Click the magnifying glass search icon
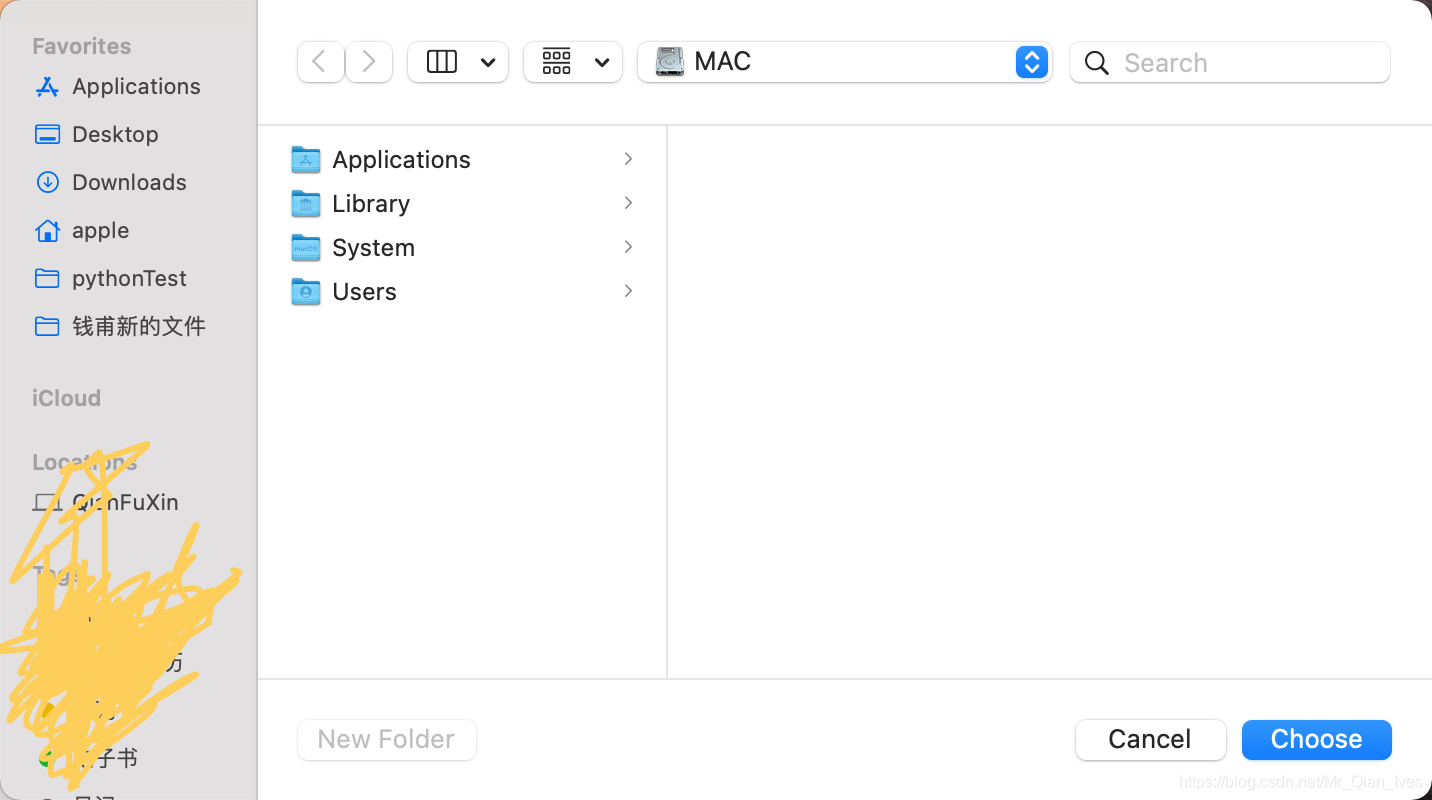 pos(1097,63)
